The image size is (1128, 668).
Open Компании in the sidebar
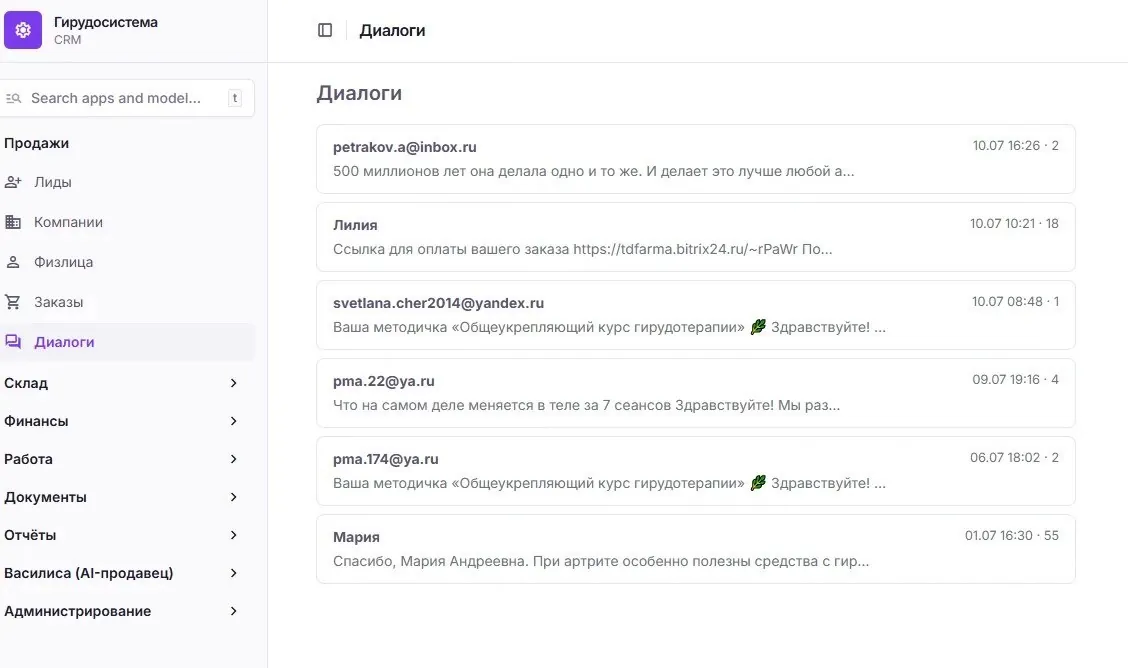(x=127, y=222)
